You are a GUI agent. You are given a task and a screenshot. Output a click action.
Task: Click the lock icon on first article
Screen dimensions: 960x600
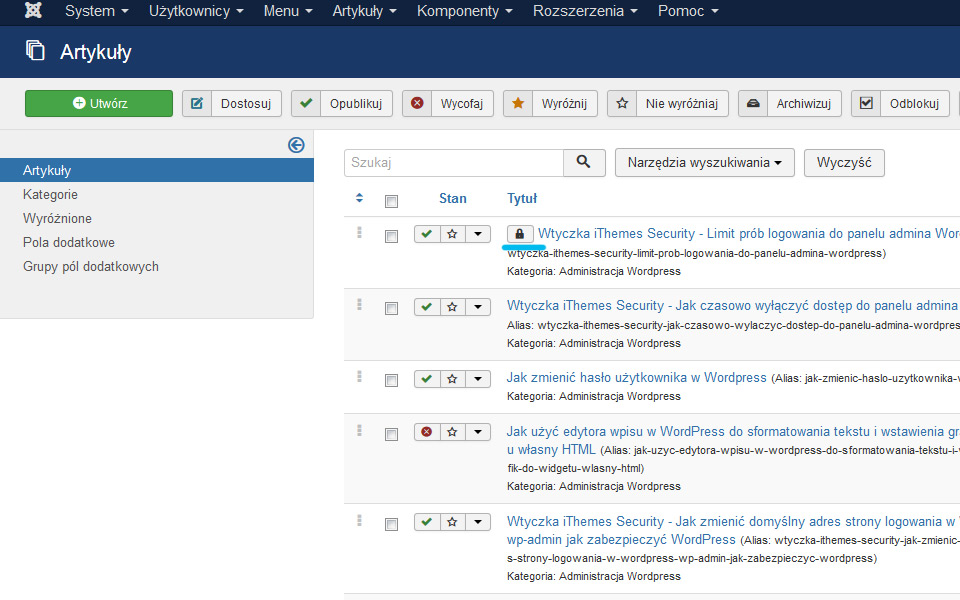pyautogui.click(x=520, y=234)
